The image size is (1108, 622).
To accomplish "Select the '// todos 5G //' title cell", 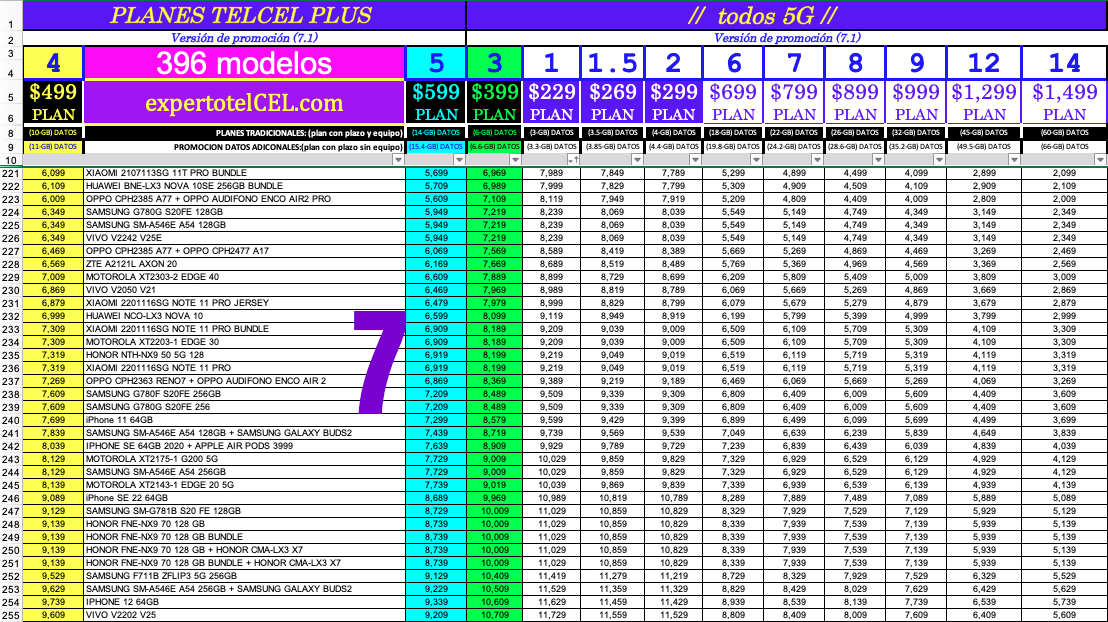I will pyautogui.click(x=786, y=16).
